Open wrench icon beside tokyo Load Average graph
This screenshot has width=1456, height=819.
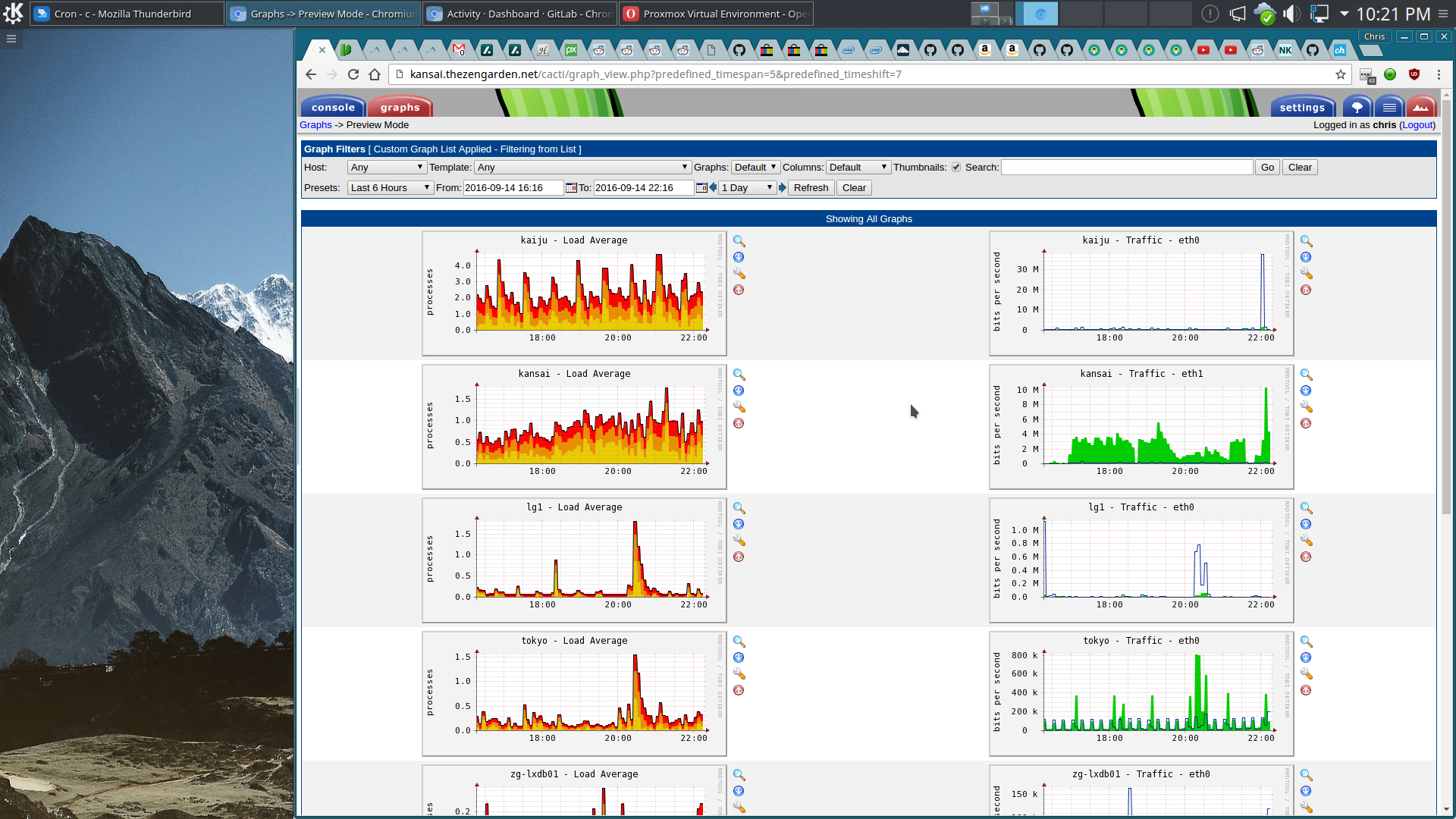click(x=739, y=673)
